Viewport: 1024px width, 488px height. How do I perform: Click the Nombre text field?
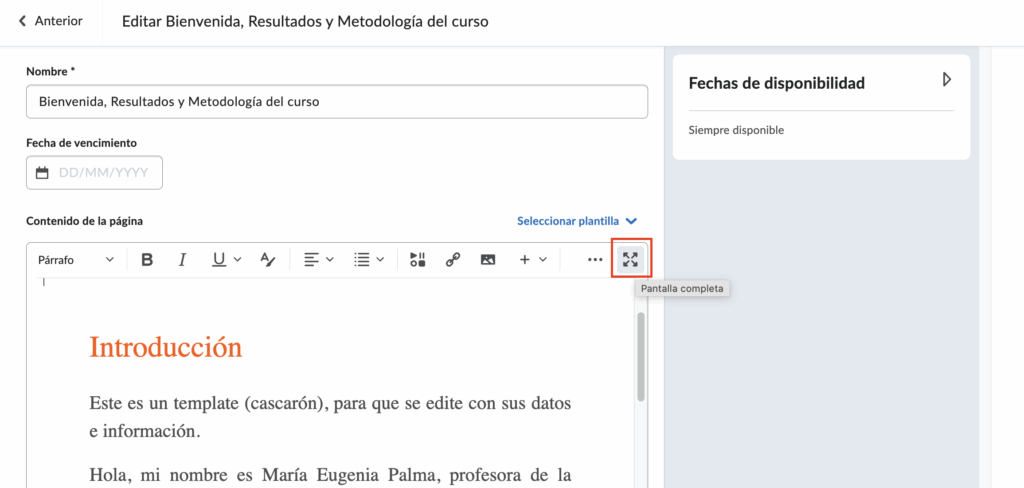click(336, 101)
